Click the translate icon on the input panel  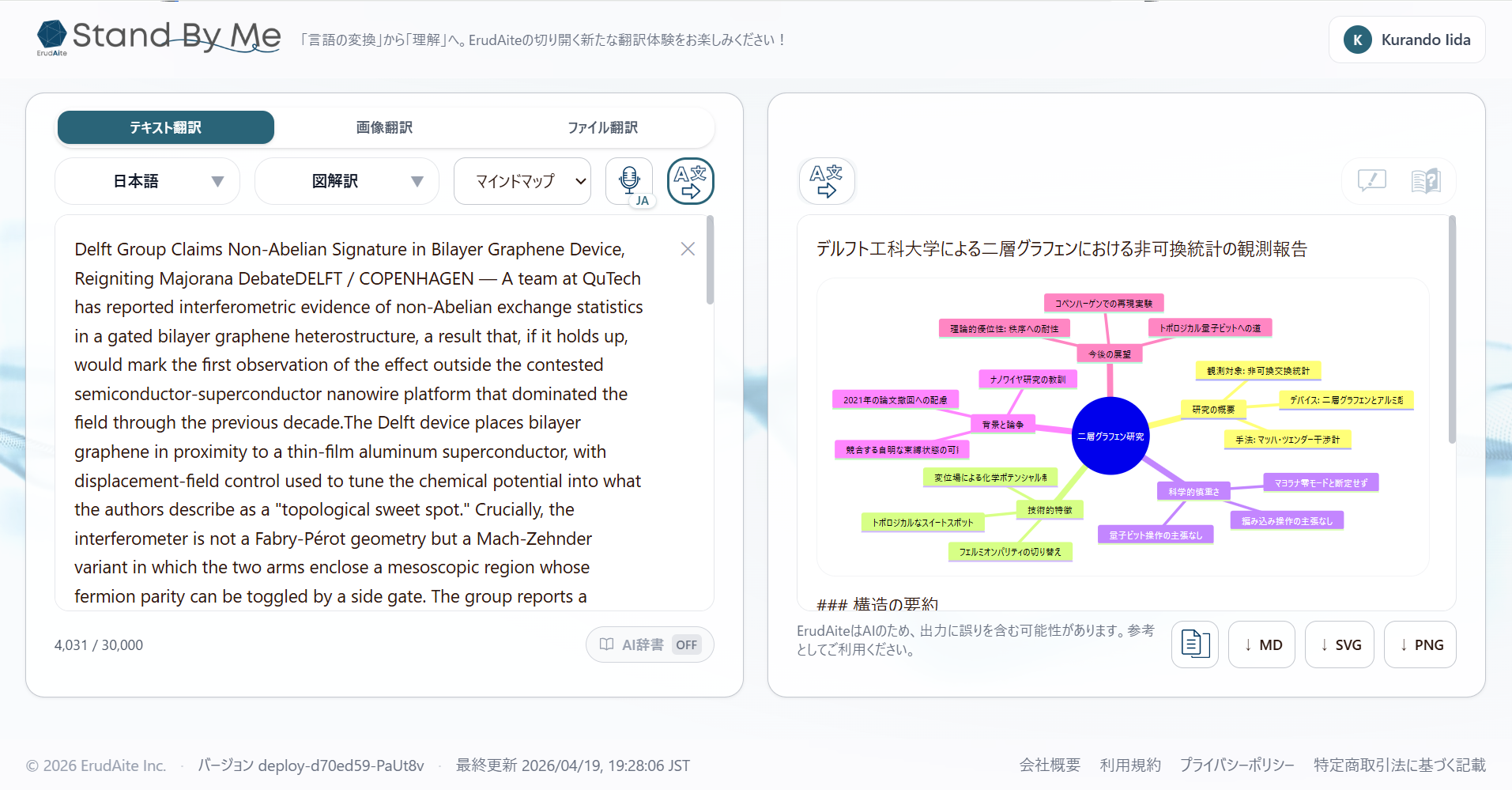click(689, 180)
